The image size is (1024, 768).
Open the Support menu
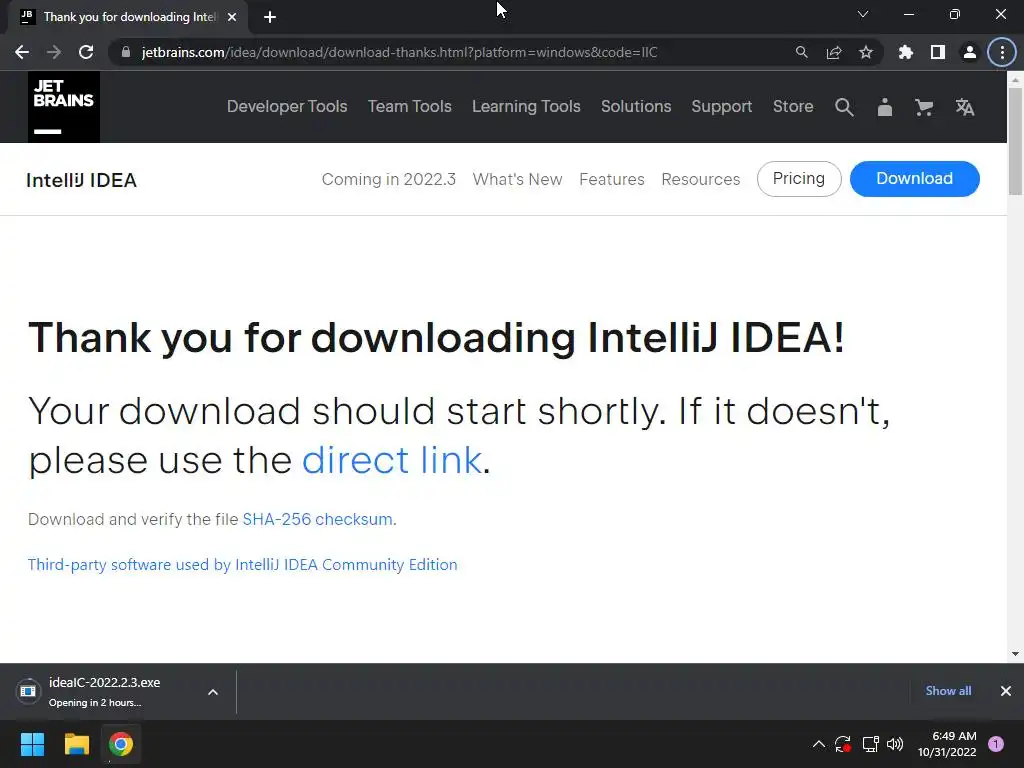tap(722, 106)
